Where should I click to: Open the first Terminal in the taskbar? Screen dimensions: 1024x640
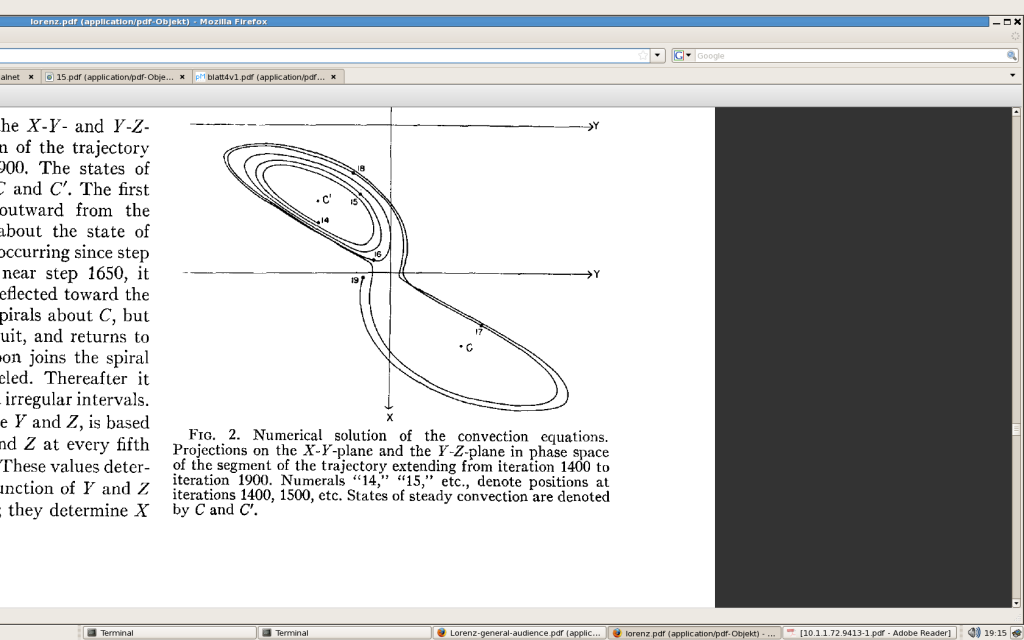pyautogui.click(x=168, y=633)
